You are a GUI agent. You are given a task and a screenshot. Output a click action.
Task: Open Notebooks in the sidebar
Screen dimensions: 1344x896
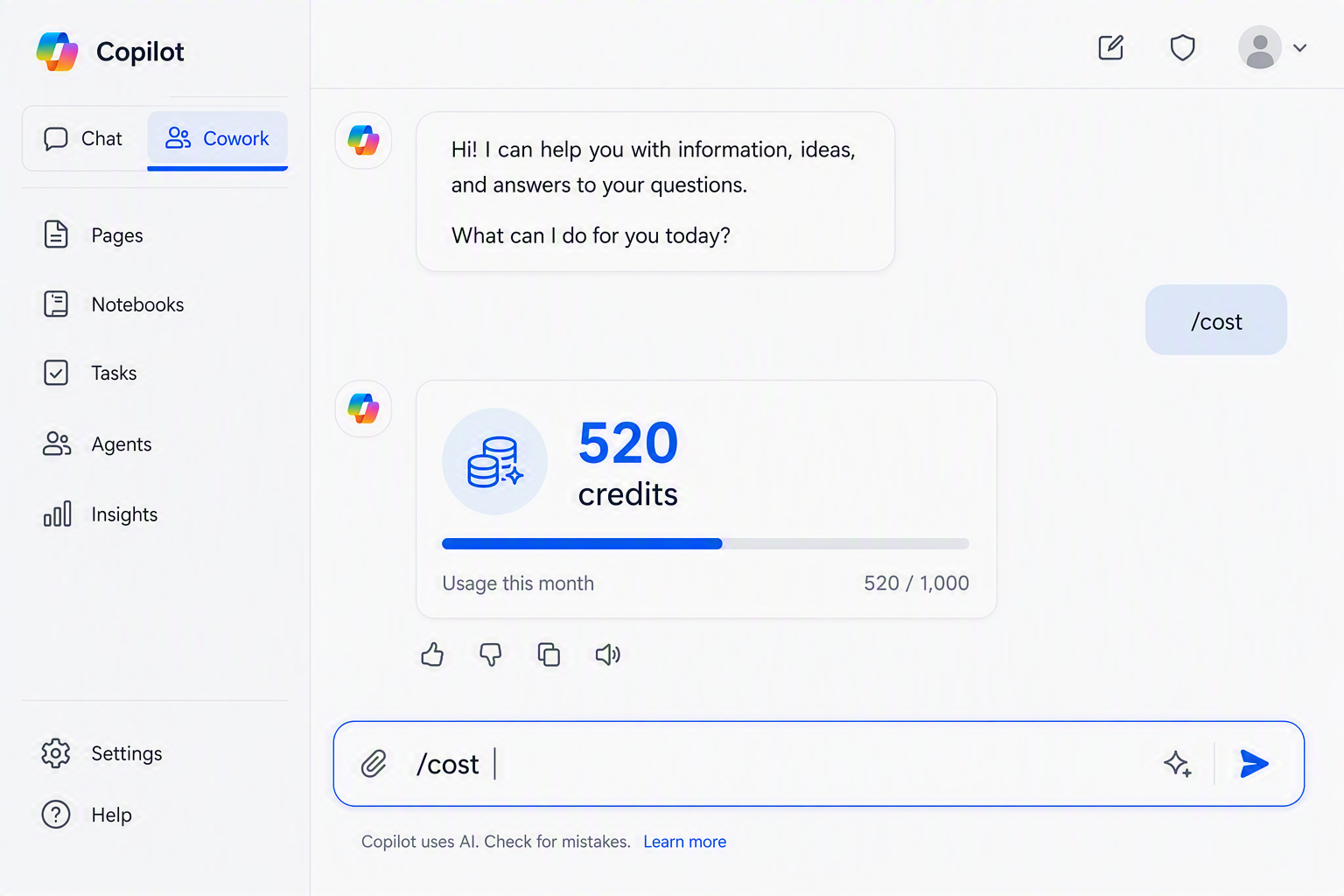pos(114,304)
